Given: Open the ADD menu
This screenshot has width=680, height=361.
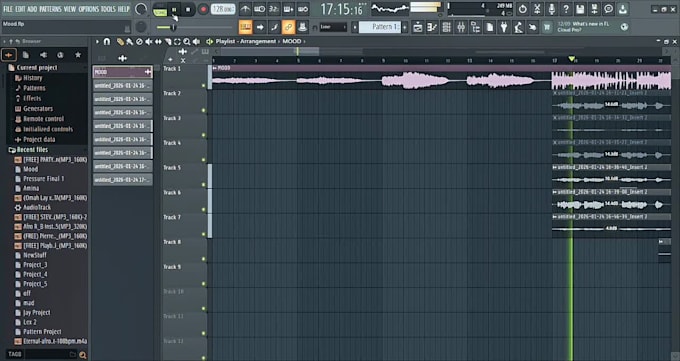Looking at the screenshot, I should [33, 9].
